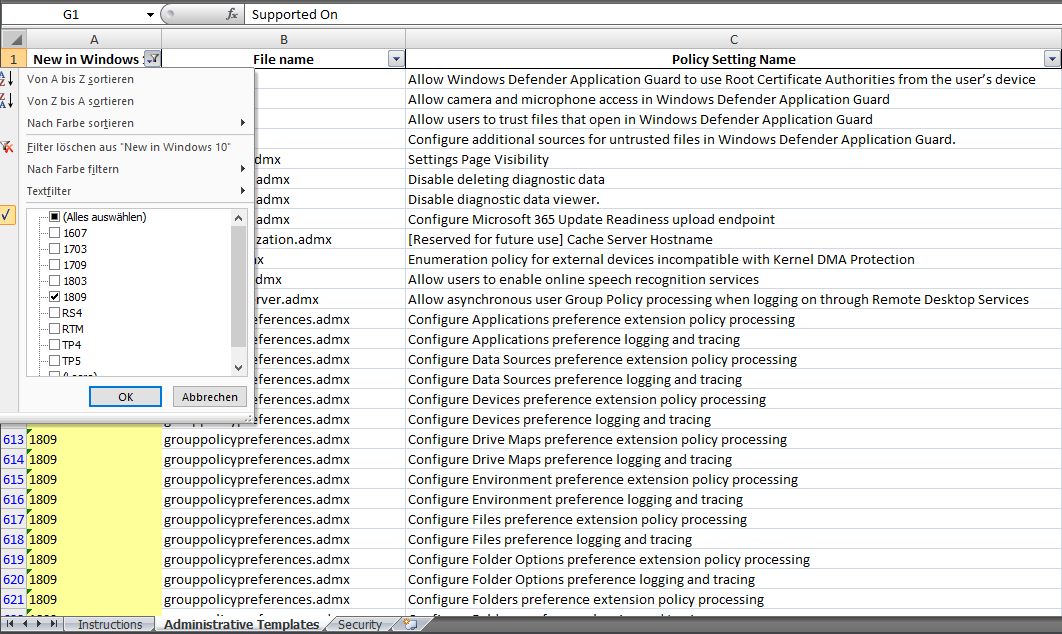Uncheck the 1809 filter value
This screenshot has height=634, width=1062.
point(55,297)
